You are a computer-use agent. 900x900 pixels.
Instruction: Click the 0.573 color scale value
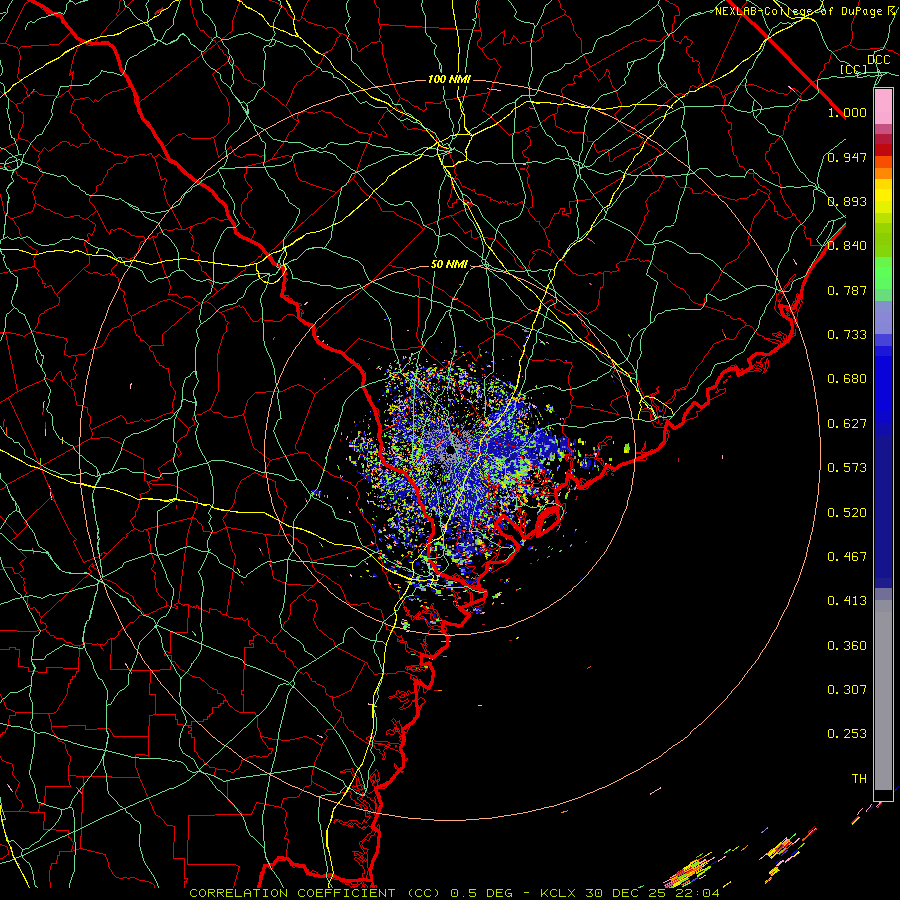[847, 468]
